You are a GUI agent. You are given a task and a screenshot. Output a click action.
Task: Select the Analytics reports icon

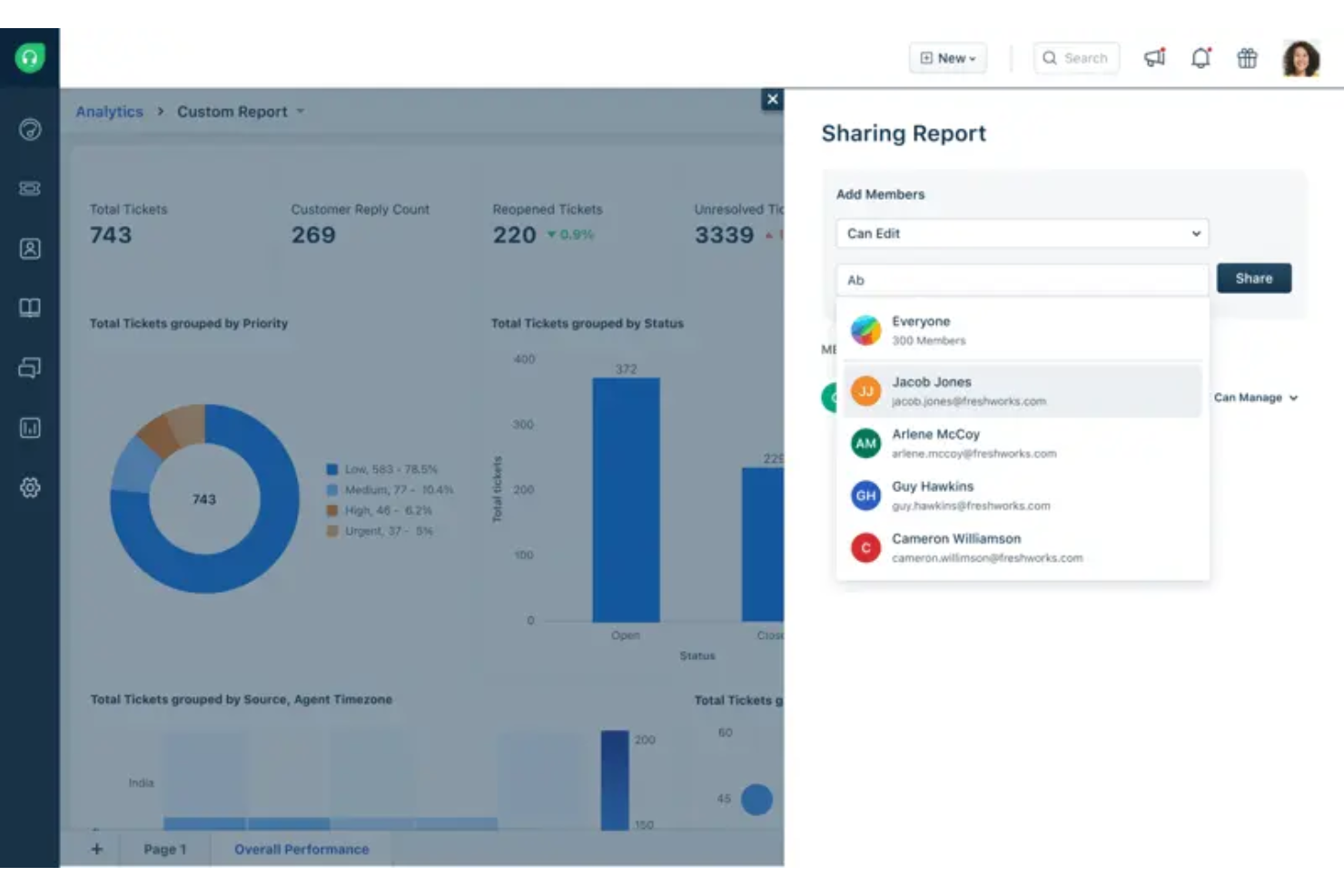pos(30,428)
